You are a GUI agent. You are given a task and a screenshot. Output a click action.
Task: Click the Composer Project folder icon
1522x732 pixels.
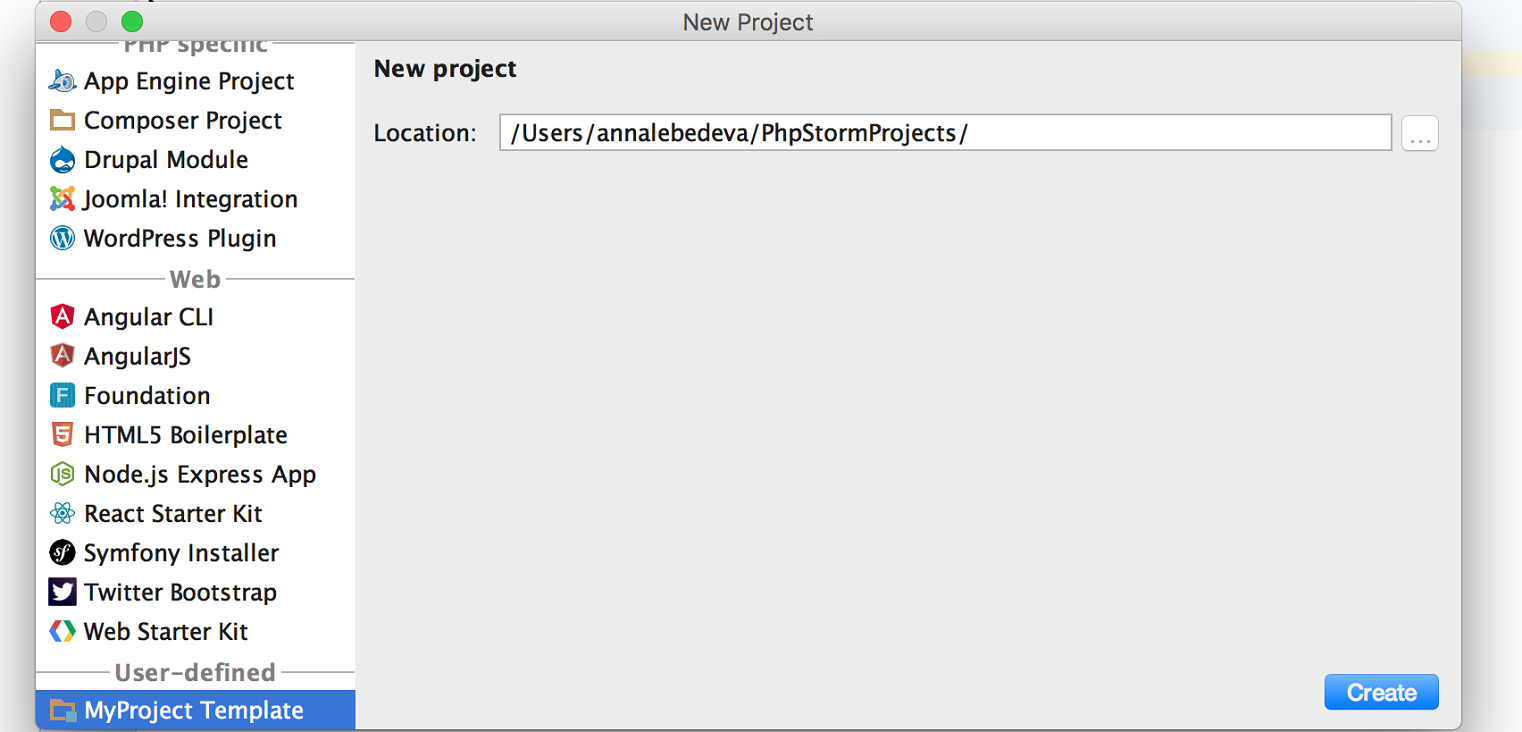[62, 121]
